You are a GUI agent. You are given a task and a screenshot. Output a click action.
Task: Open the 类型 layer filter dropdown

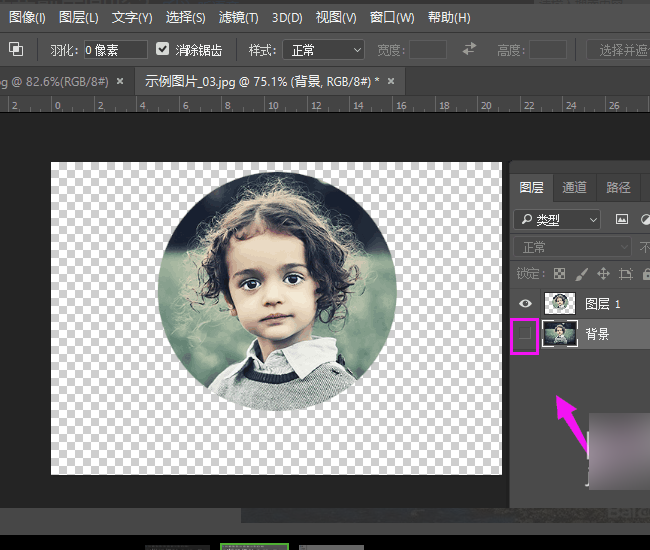(557, 219)
